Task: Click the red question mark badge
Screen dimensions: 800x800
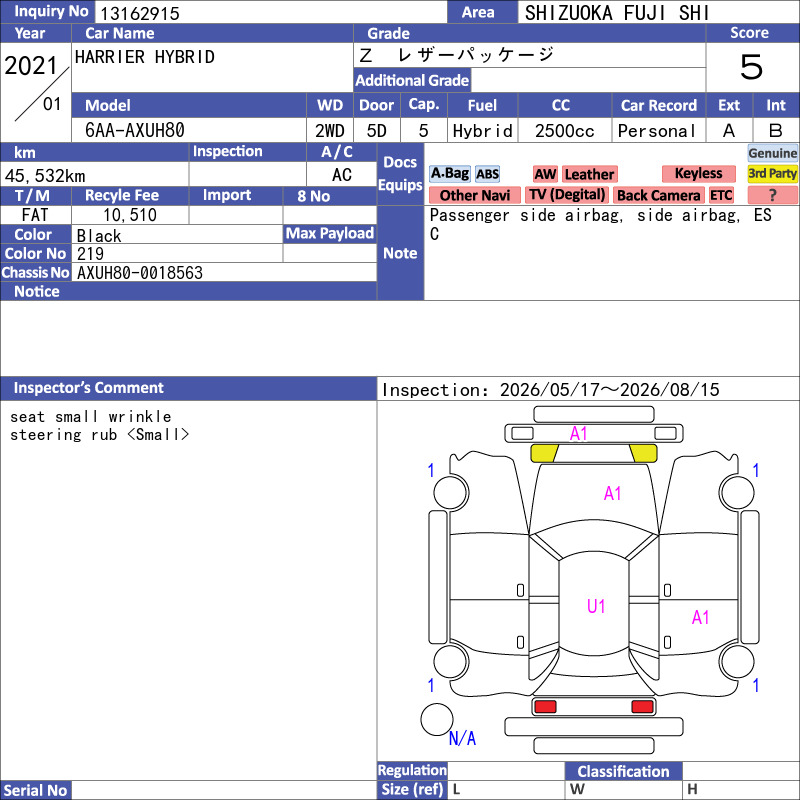Action: [x=772, y=195]
